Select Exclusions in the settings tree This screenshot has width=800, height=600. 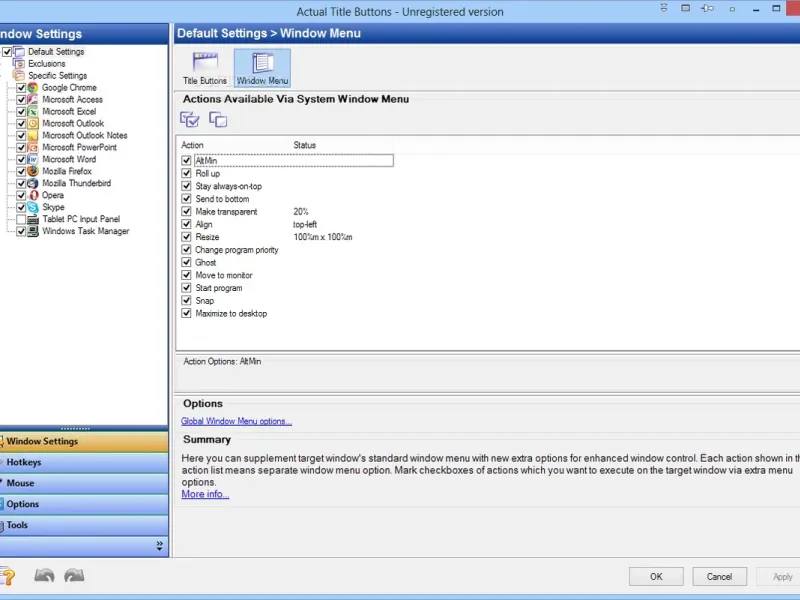[46, 64]
